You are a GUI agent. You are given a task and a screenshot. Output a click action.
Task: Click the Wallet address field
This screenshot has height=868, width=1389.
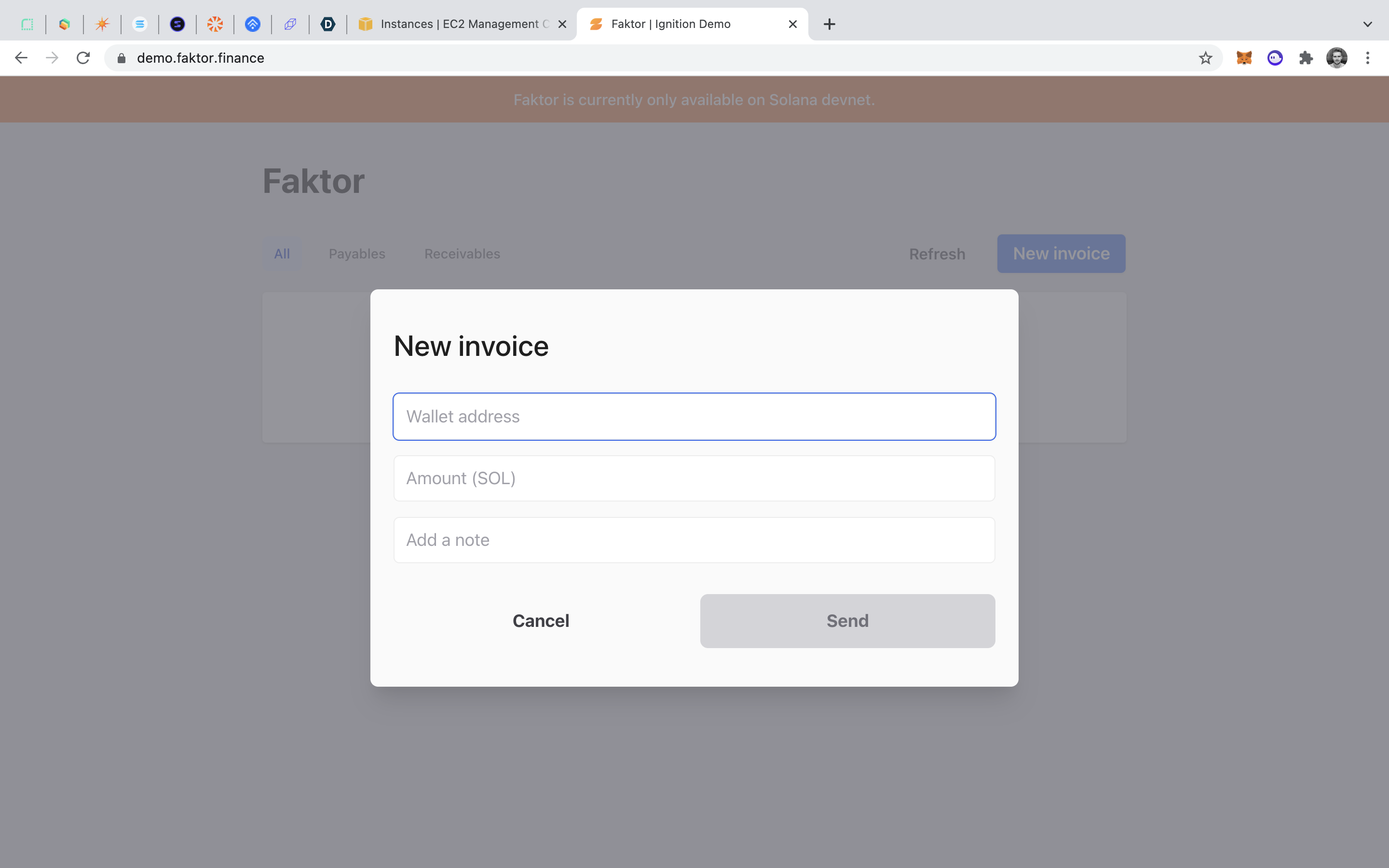point(694,416)
